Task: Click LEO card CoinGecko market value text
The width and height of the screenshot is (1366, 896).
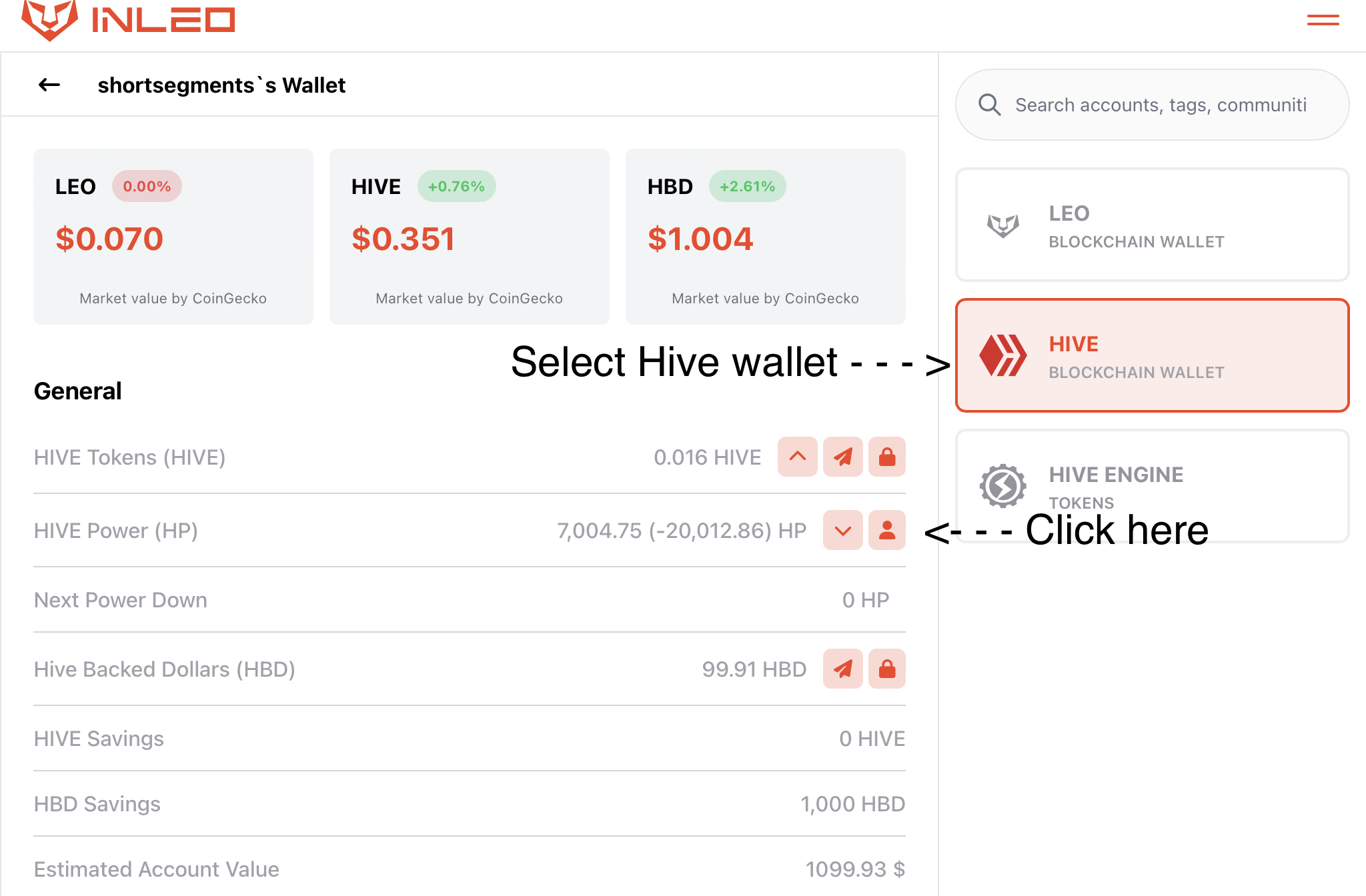Action: click(x=173, y=299)
